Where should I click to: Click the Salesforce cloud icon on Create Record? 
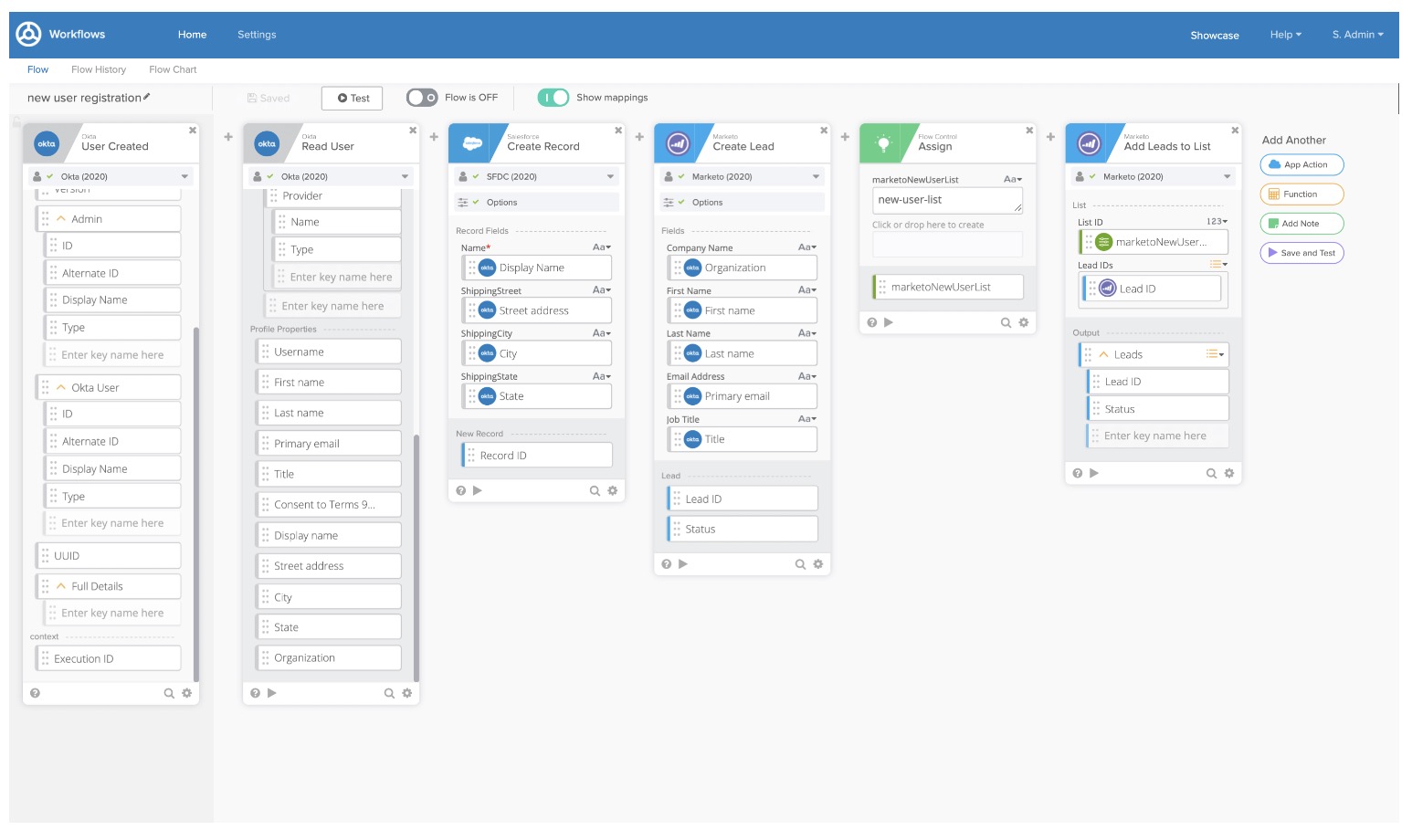point(472,143)
